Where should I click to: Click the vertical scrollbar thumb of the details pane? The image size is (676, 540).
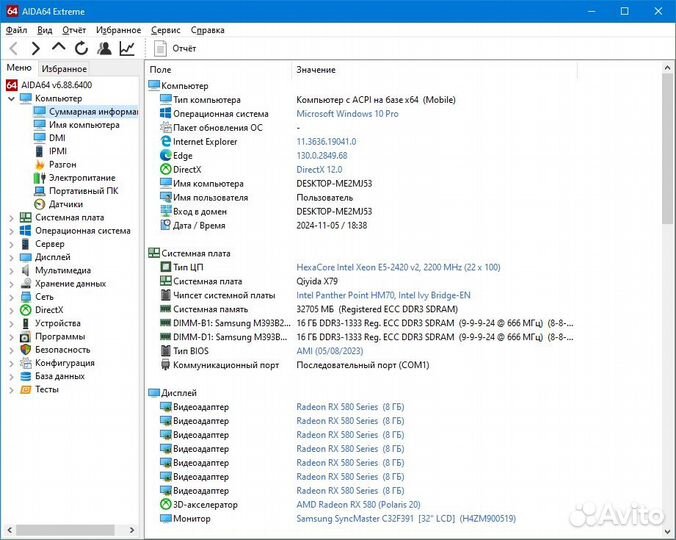[x=667, y=149]
